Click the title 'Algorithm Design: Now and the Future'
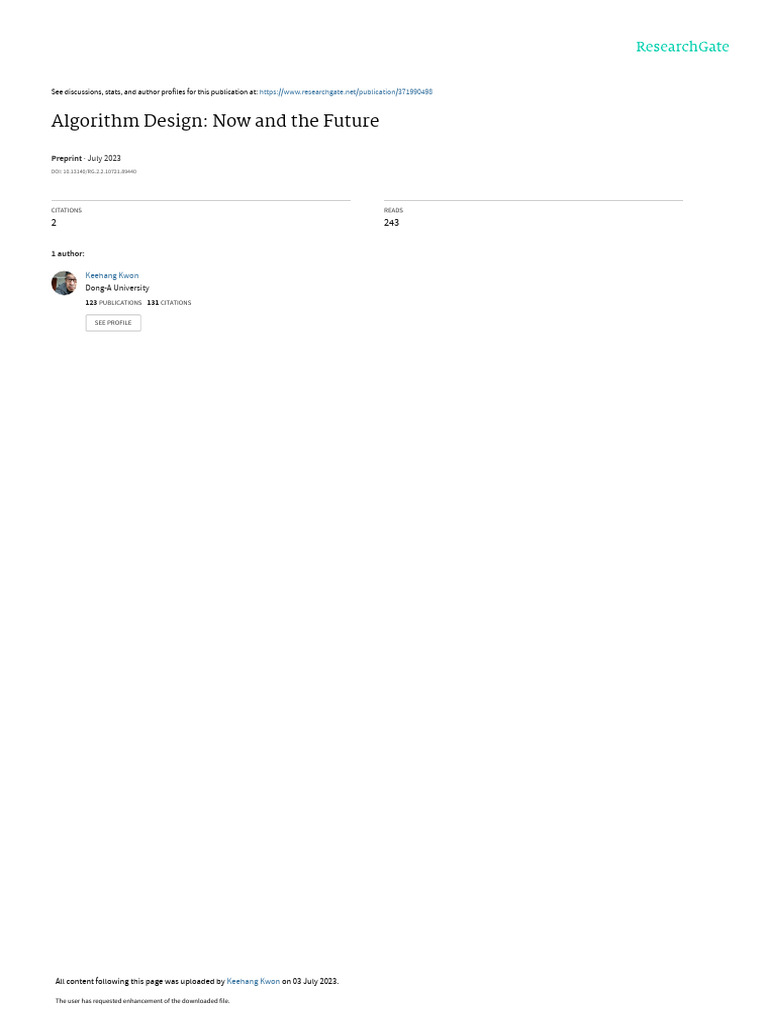The height and width of the screenshot is (1024, 768). click(215, 121)
